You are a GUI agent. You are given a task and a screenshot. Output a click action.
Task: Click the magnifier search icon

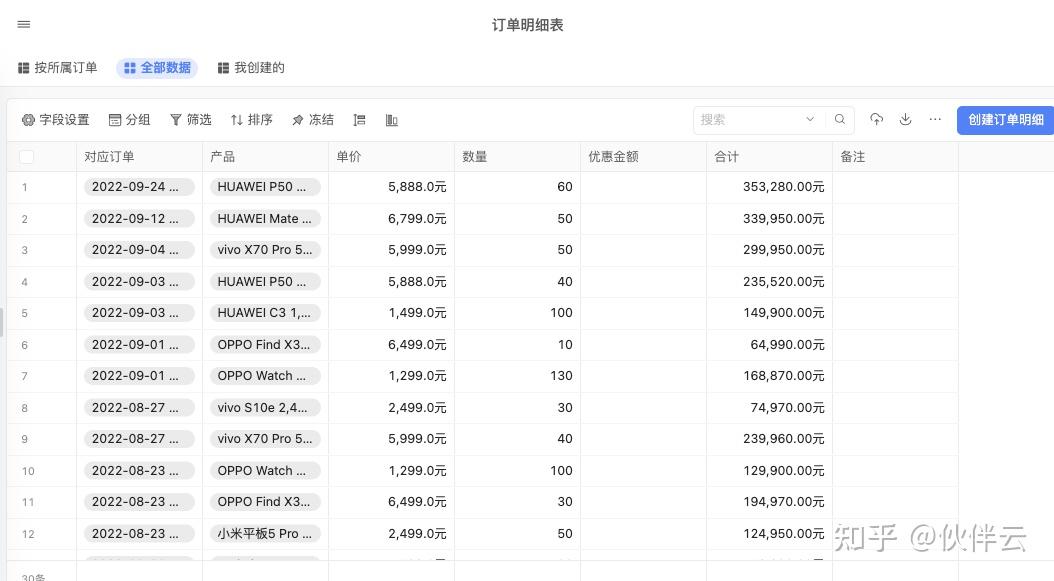pos(840,119)
